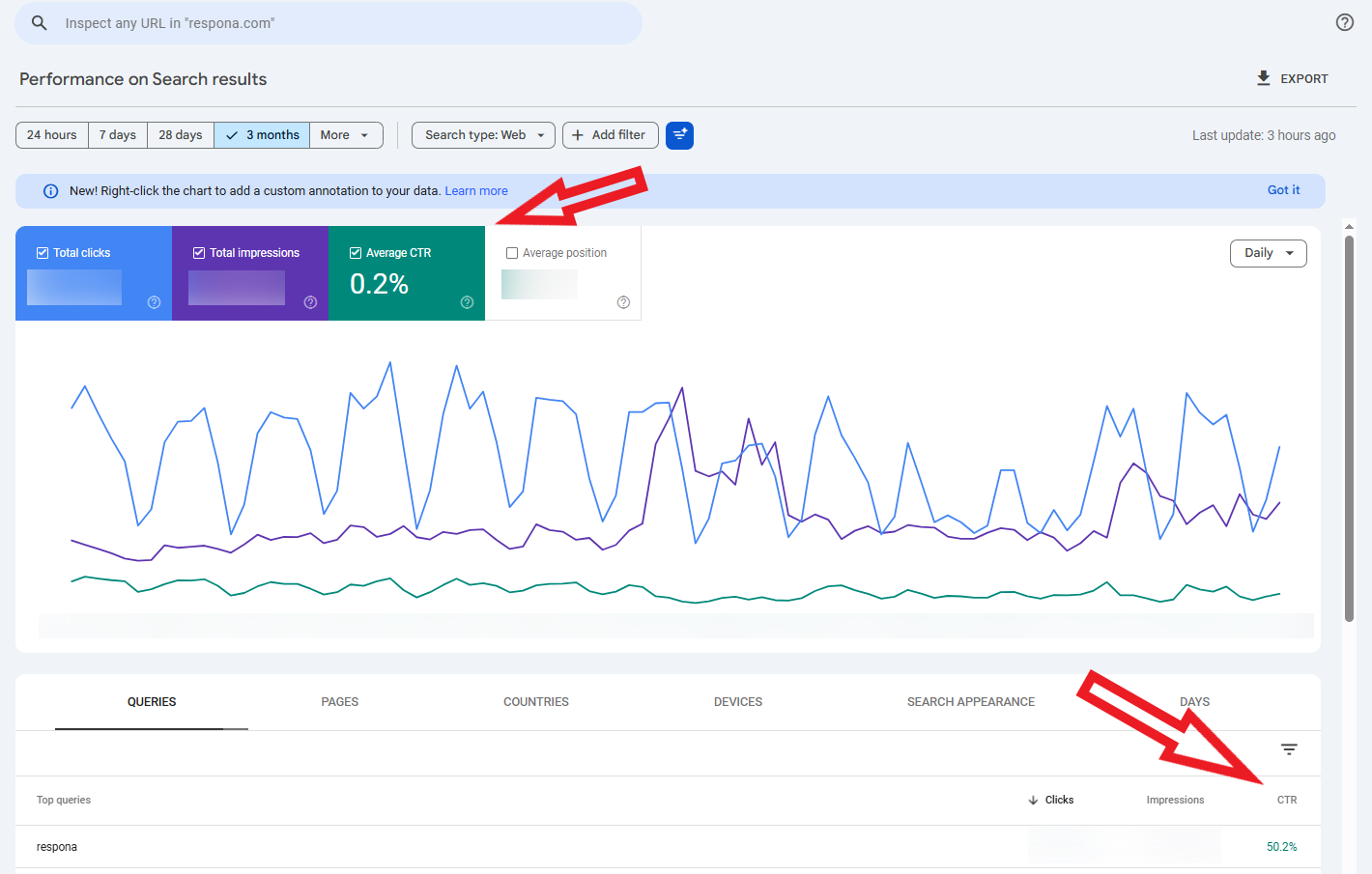This screenshot has width=1372, height=874.
Task: Switch to the DEVICES tab
Action: (x=738, y=702)
